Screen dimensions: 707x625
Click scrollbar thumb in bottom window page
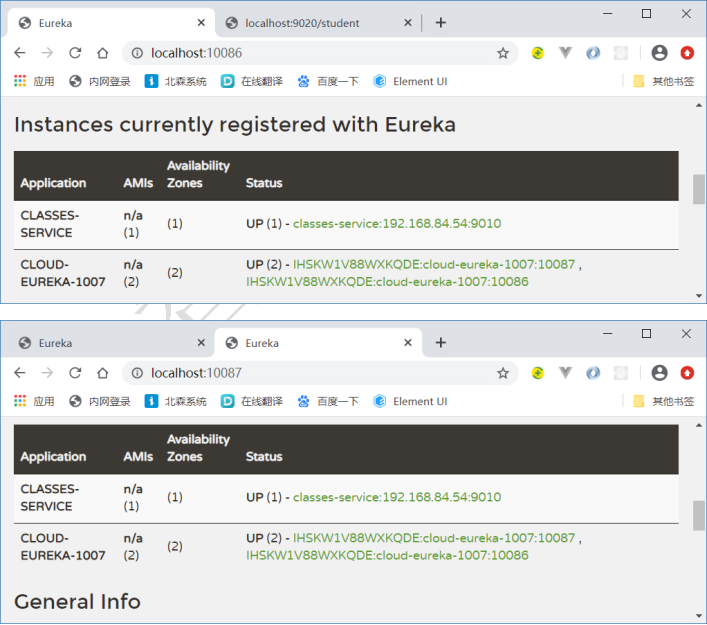point(699,515)
